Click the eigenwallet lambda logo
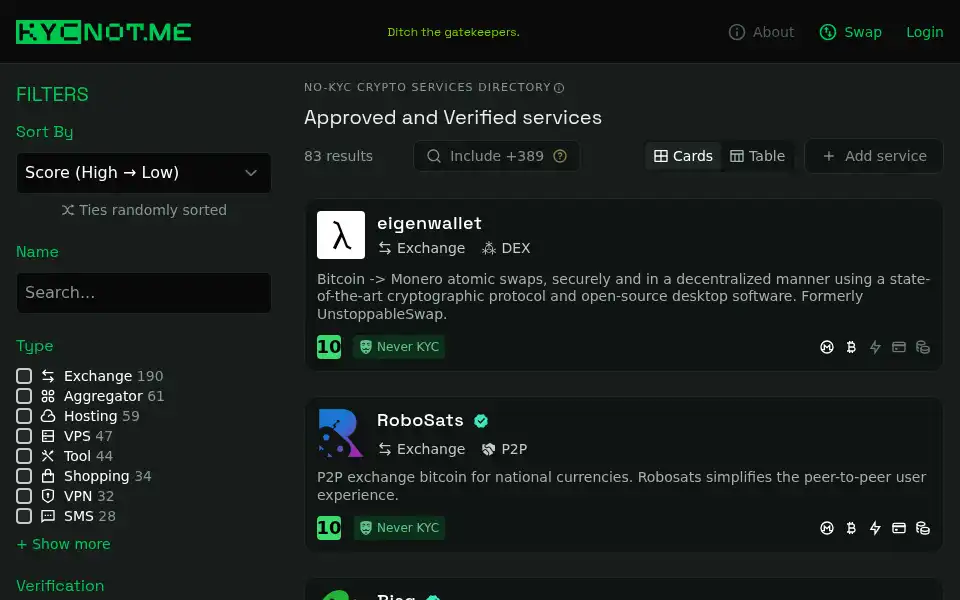 click(x=341, y=235)
